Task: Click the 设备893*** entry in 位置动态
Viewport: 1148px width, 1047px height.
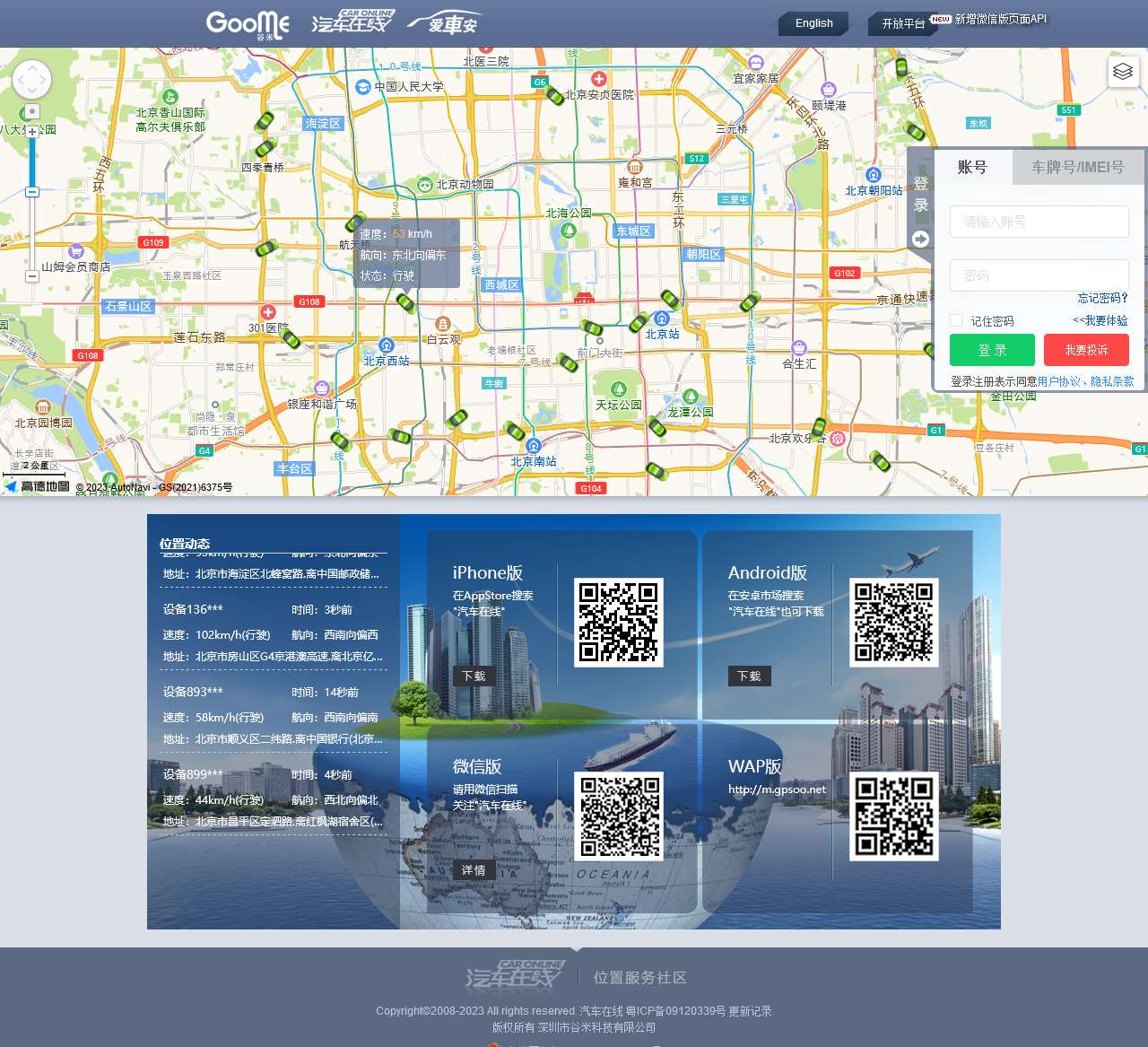Action: (x=274, y=715)
